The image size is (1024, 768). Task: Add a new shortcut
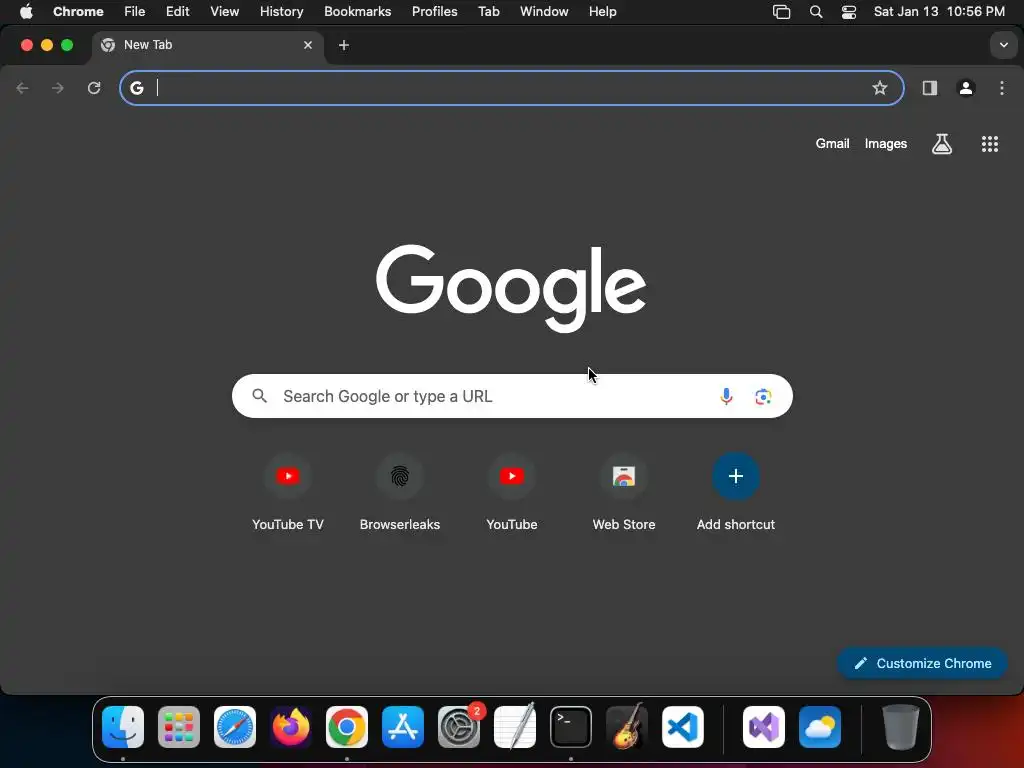[736, 493]
